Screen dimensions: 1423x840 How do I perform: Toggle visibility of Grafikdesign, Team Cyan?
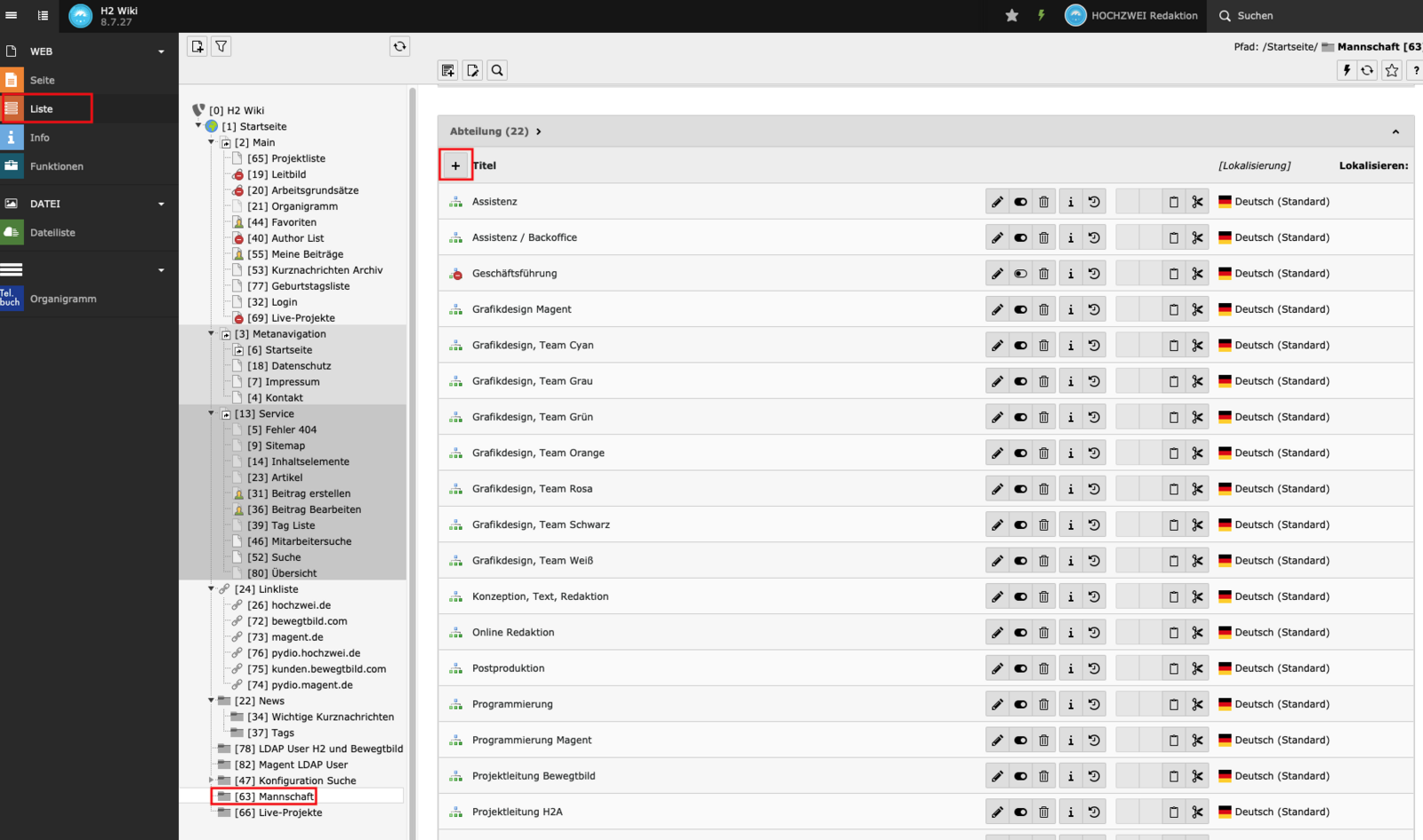[1020, 346]
